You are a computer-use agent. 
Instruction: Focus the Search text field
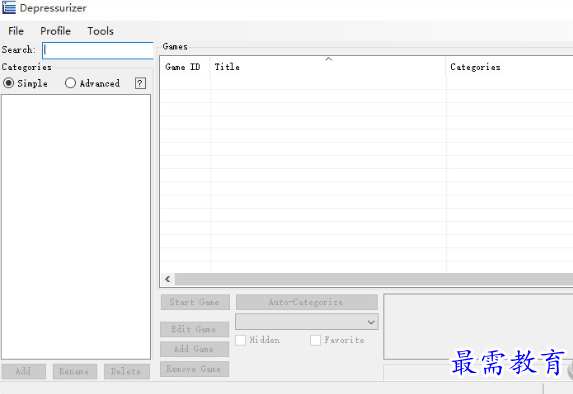point(98,50)
